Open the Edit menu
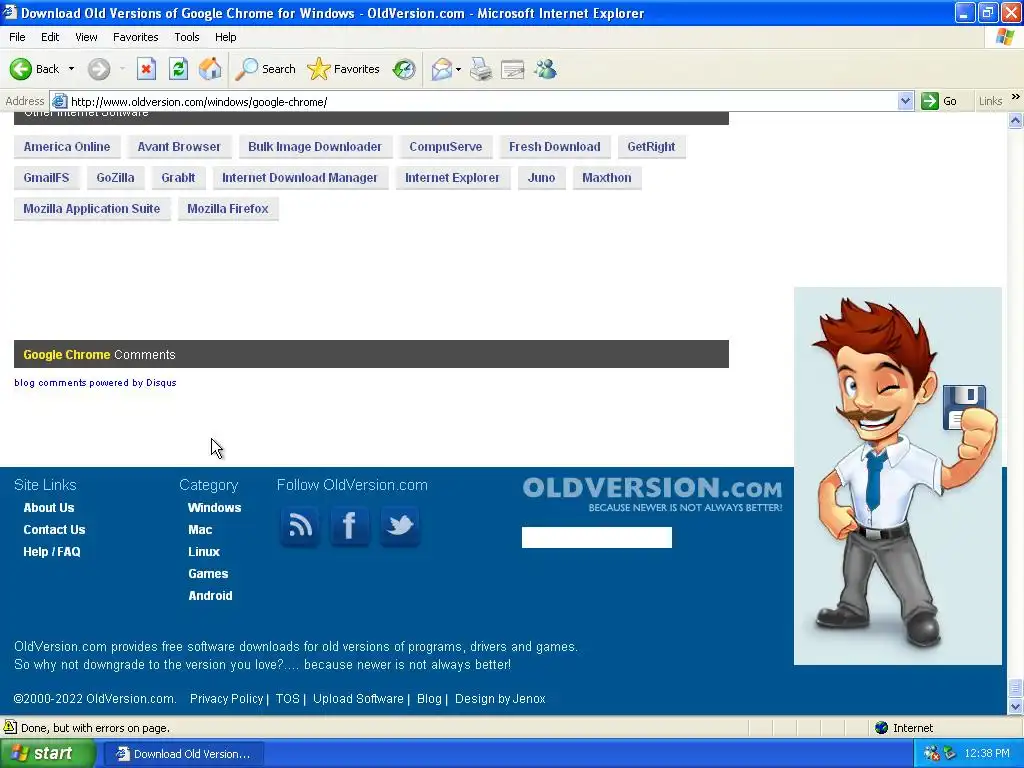This screenshot has height=768, width=1024. point(50,37)
